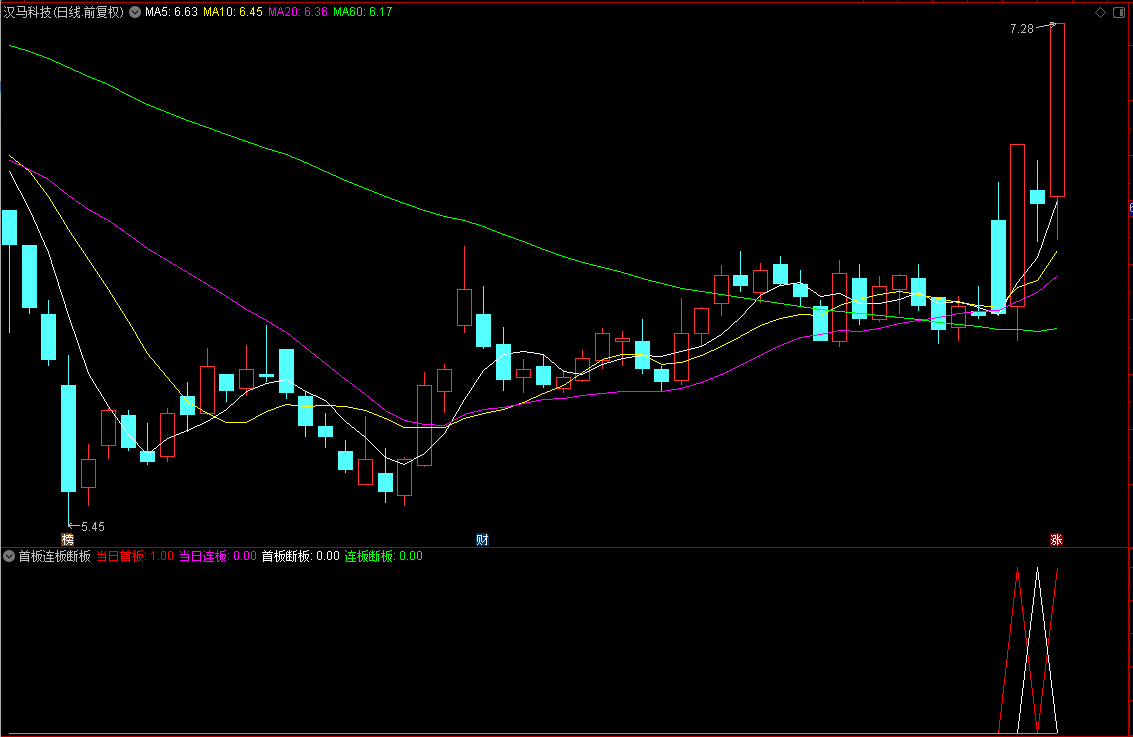Screen dimensions: 1133x737
Task: Open the dropdown next to 汉马科技 title
Action: click(x=135, y=12)
